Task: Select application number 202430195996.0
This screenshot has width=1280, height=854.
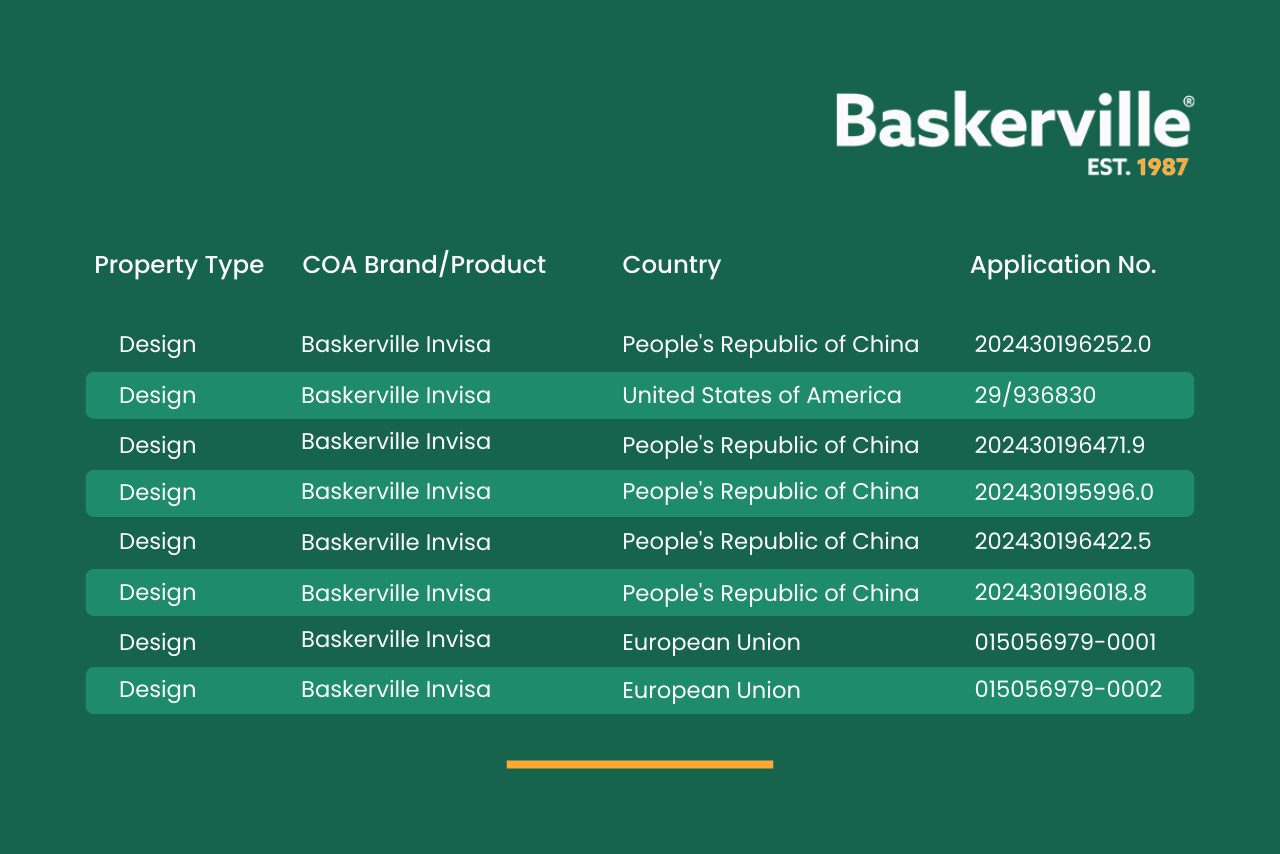Action: tap(1063, 492)
